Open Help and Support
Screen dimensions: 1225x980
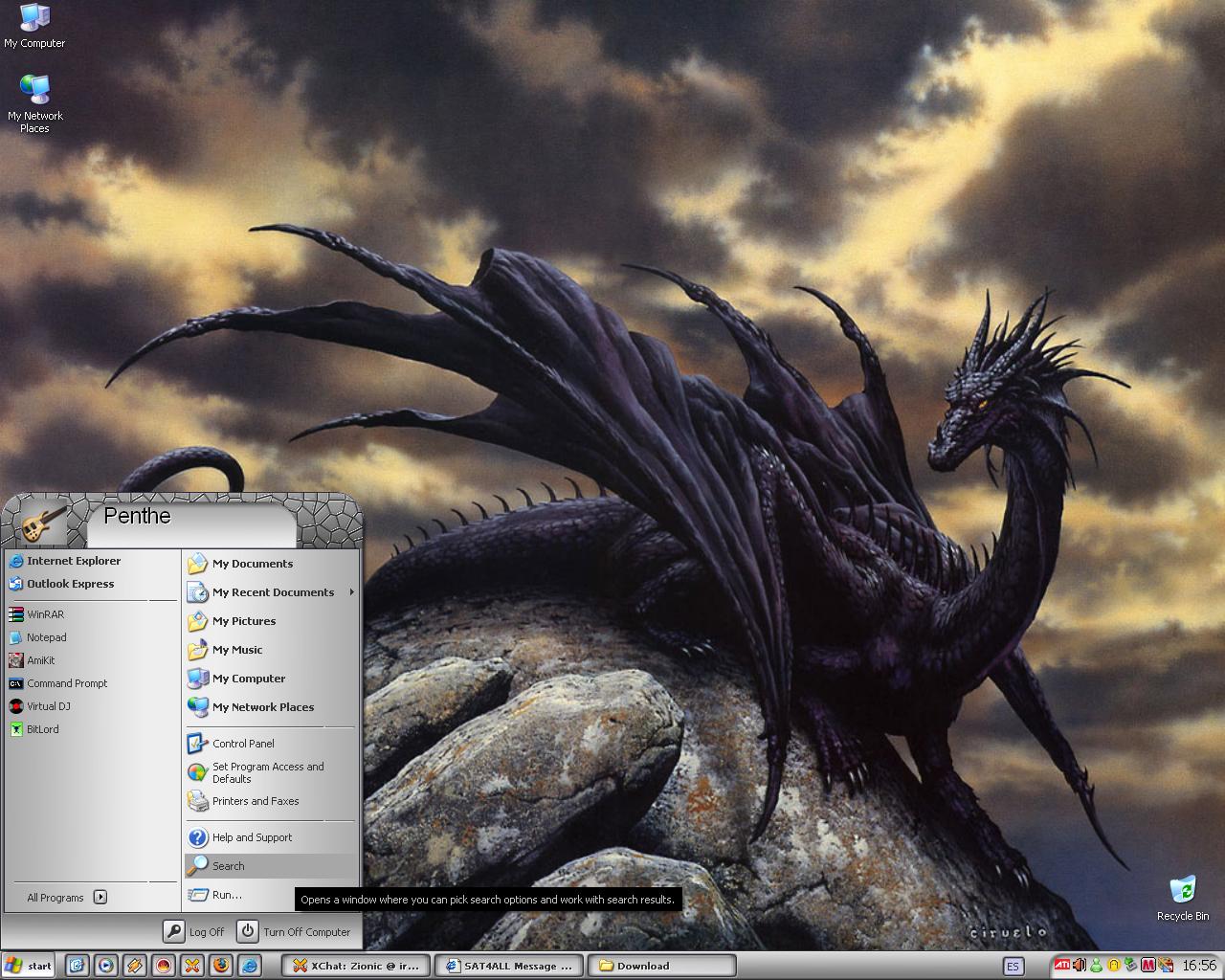271,837
